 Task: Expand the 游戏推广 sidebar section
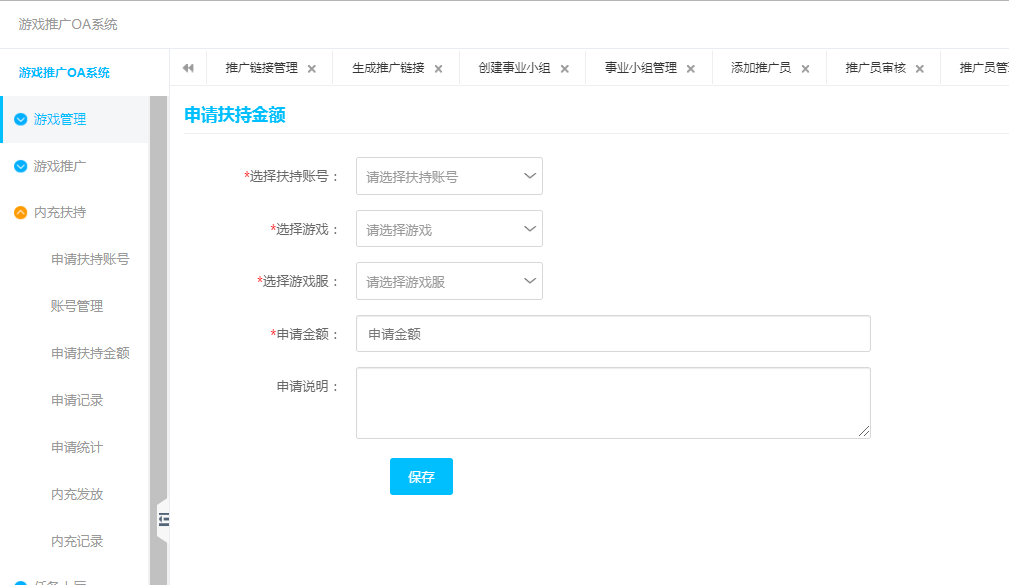point(60,166)
